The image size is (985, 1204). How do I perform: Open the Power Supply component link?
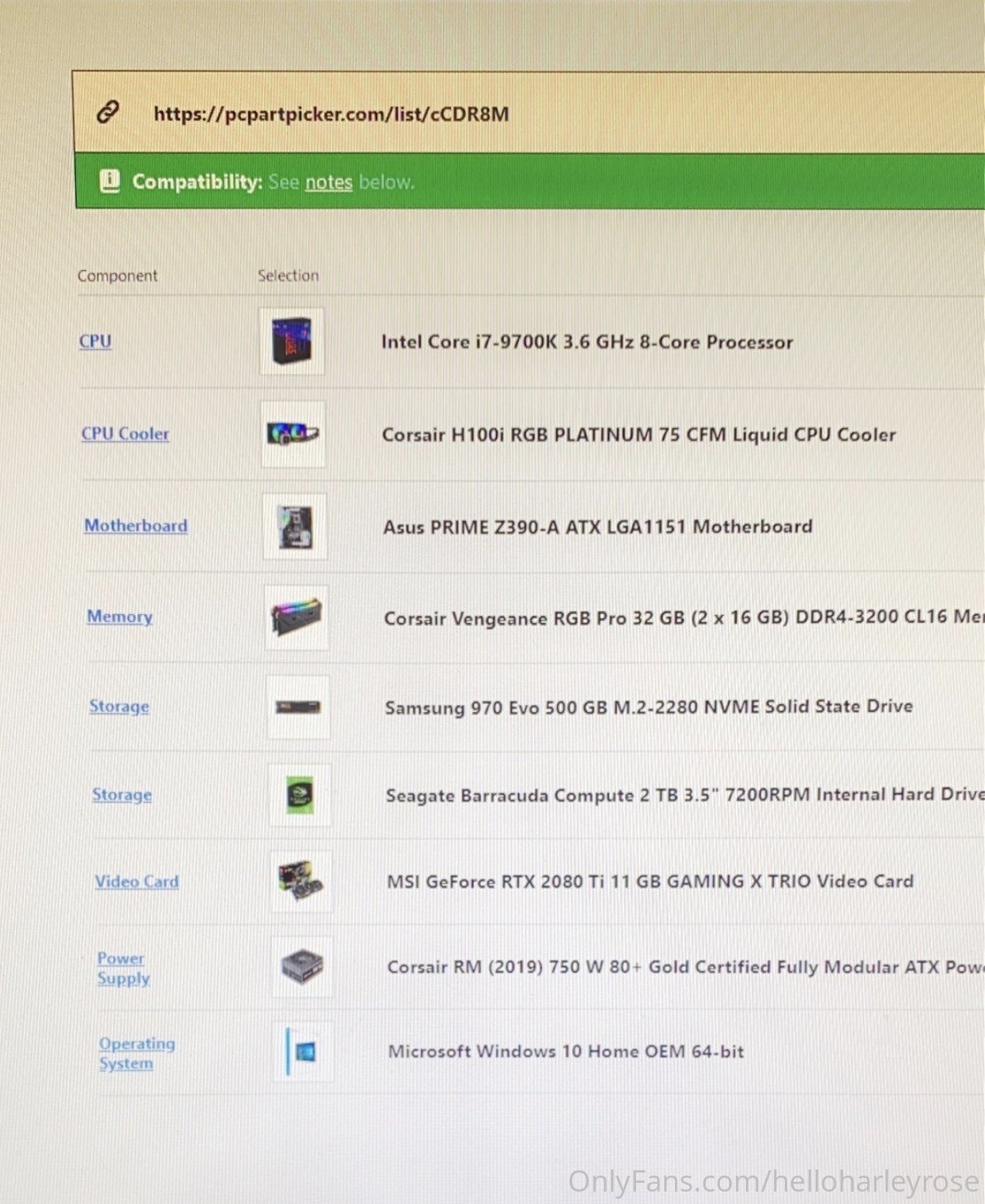123,968
